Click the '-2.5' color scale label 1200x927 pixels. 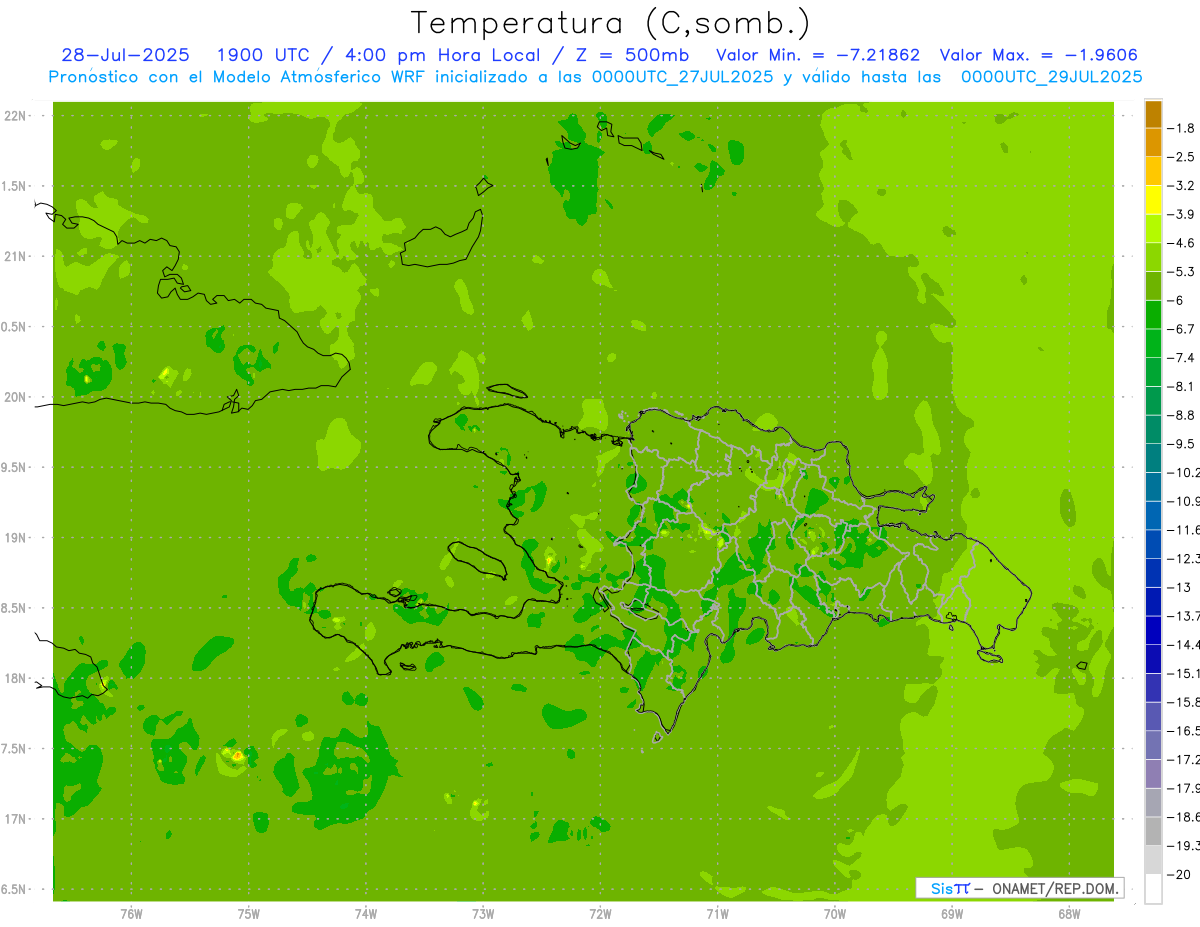click(1181, 157)
